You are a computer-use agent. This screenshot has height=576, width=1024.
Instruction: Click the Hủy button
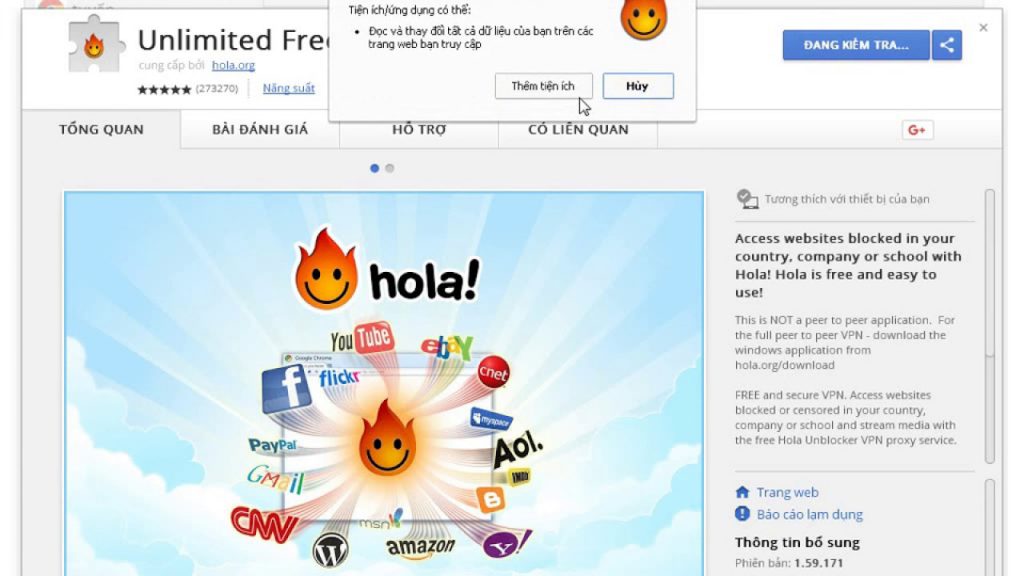[637, 86]
